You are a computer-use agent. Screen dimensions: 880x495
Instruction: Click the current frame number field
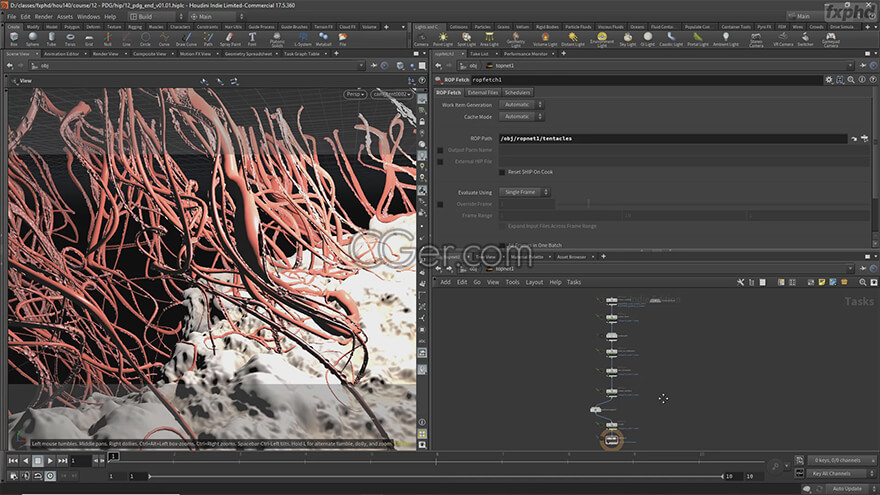click(x=80, y=461)
